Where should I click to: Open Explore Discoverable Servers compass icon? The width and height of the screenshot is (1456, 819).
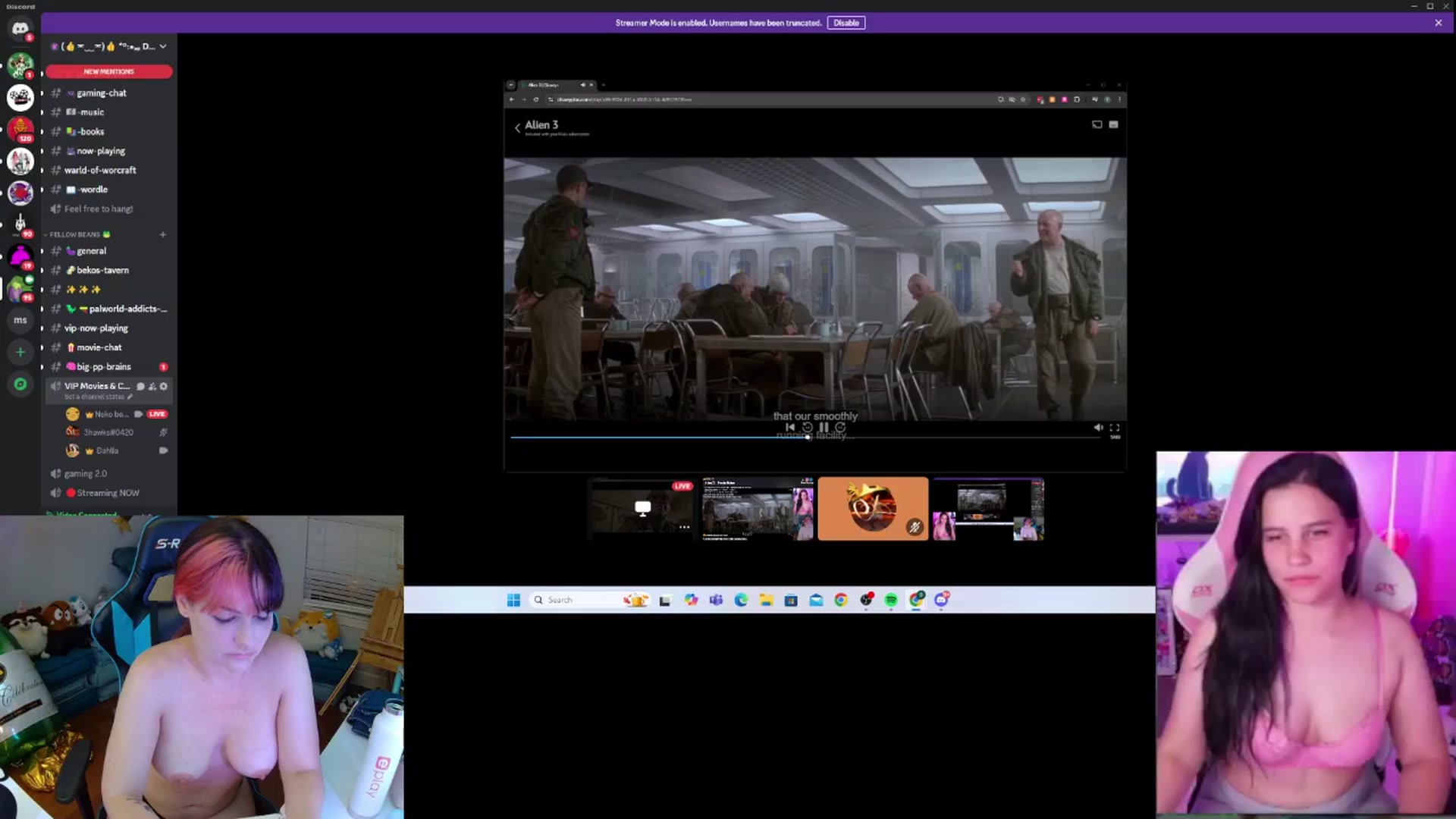coord(20,384)
